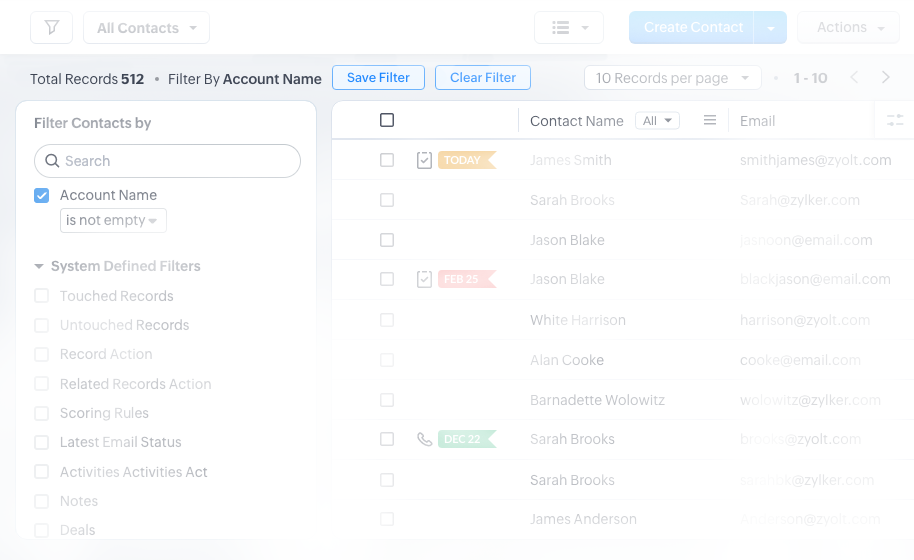The image size is (914, 560).
Task: Uncheck the Account Name filter checkbox
Action: pos(42,195)
